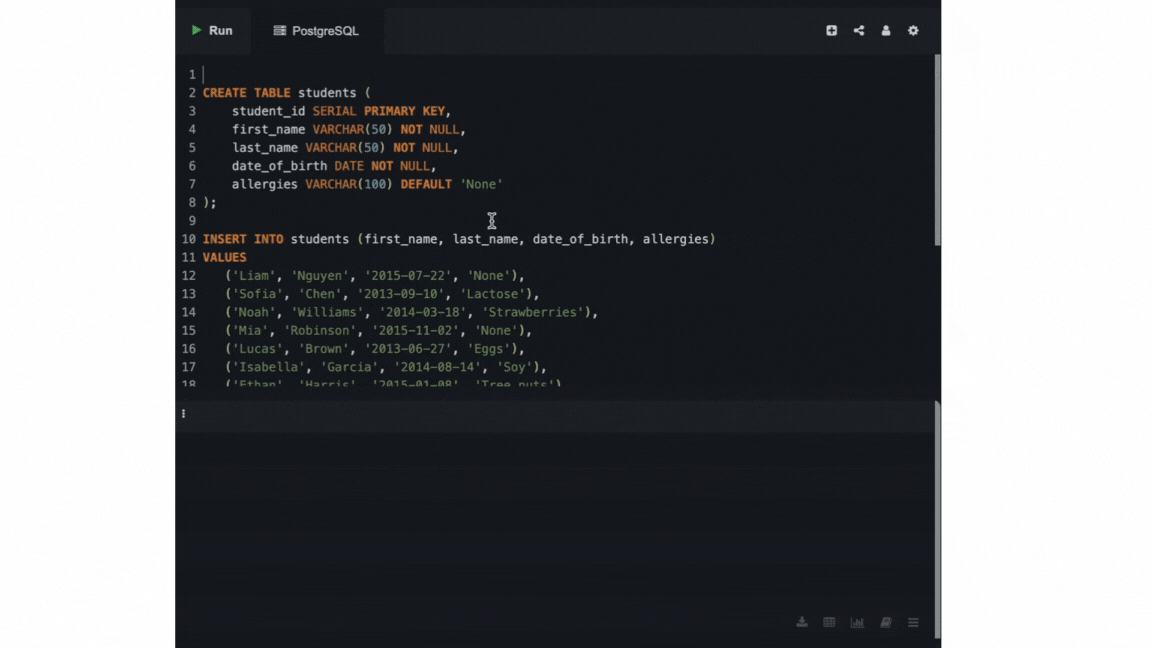Image resolution: width=1152 pixels, height=648 pixels.
Task: Click 'Williams' on line 14
Action: [x=327, y=313]
